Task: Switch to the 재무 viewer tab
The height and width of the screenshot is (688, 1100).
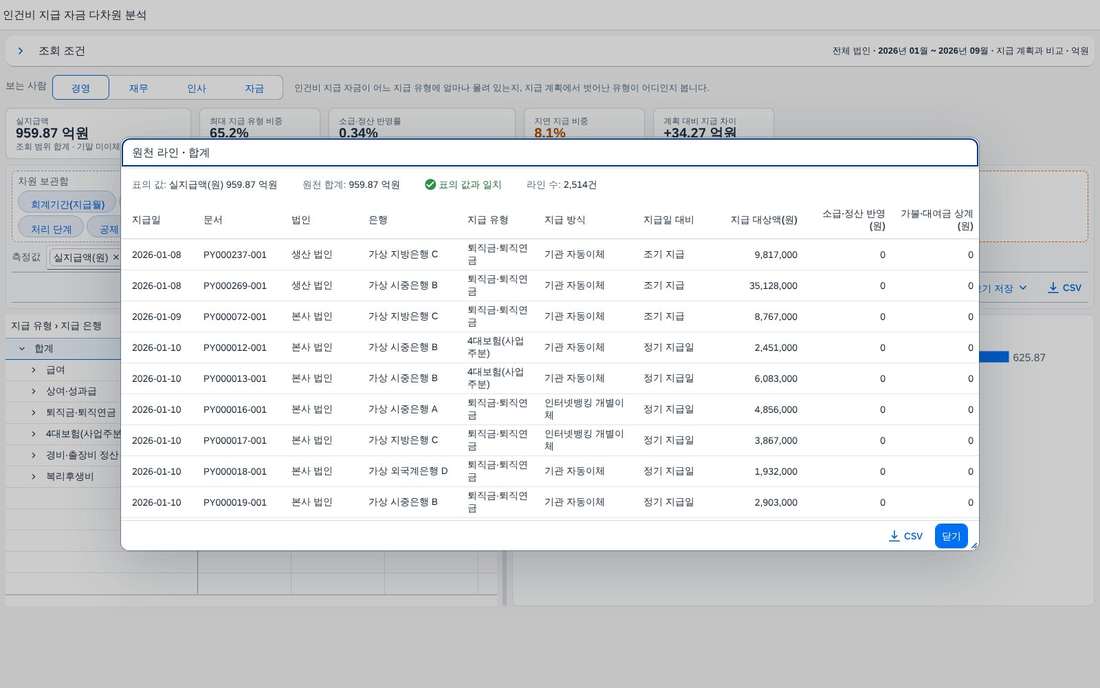Action: point(138,88)
